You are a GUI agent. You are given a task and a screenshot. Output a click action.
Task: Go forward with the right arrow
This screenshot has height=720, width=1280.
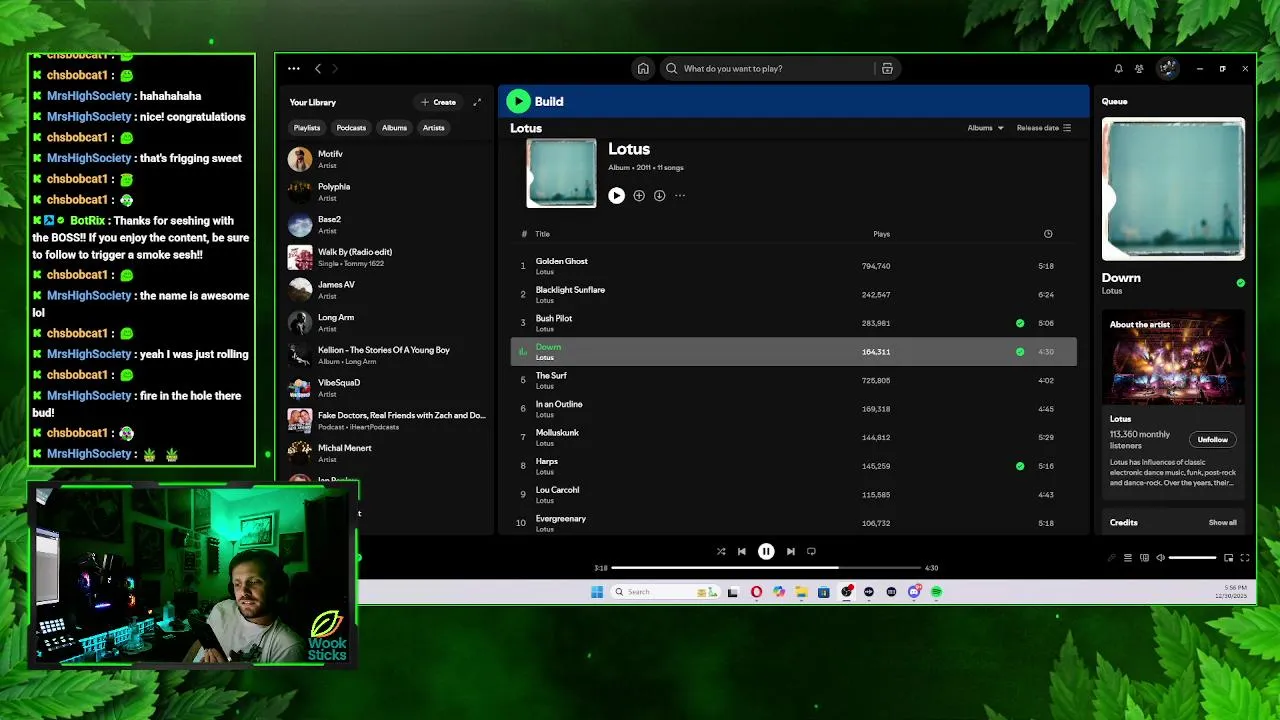pyautogui.click(x=335, y=69)
